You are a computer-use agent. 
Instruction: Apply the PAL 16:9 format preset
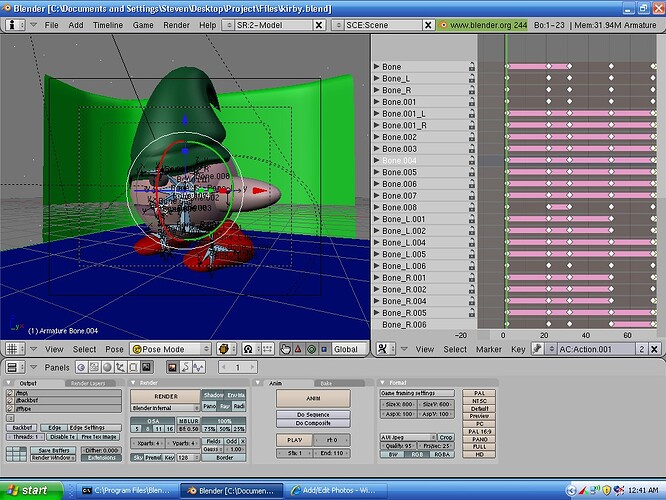[x=479, y=432]
